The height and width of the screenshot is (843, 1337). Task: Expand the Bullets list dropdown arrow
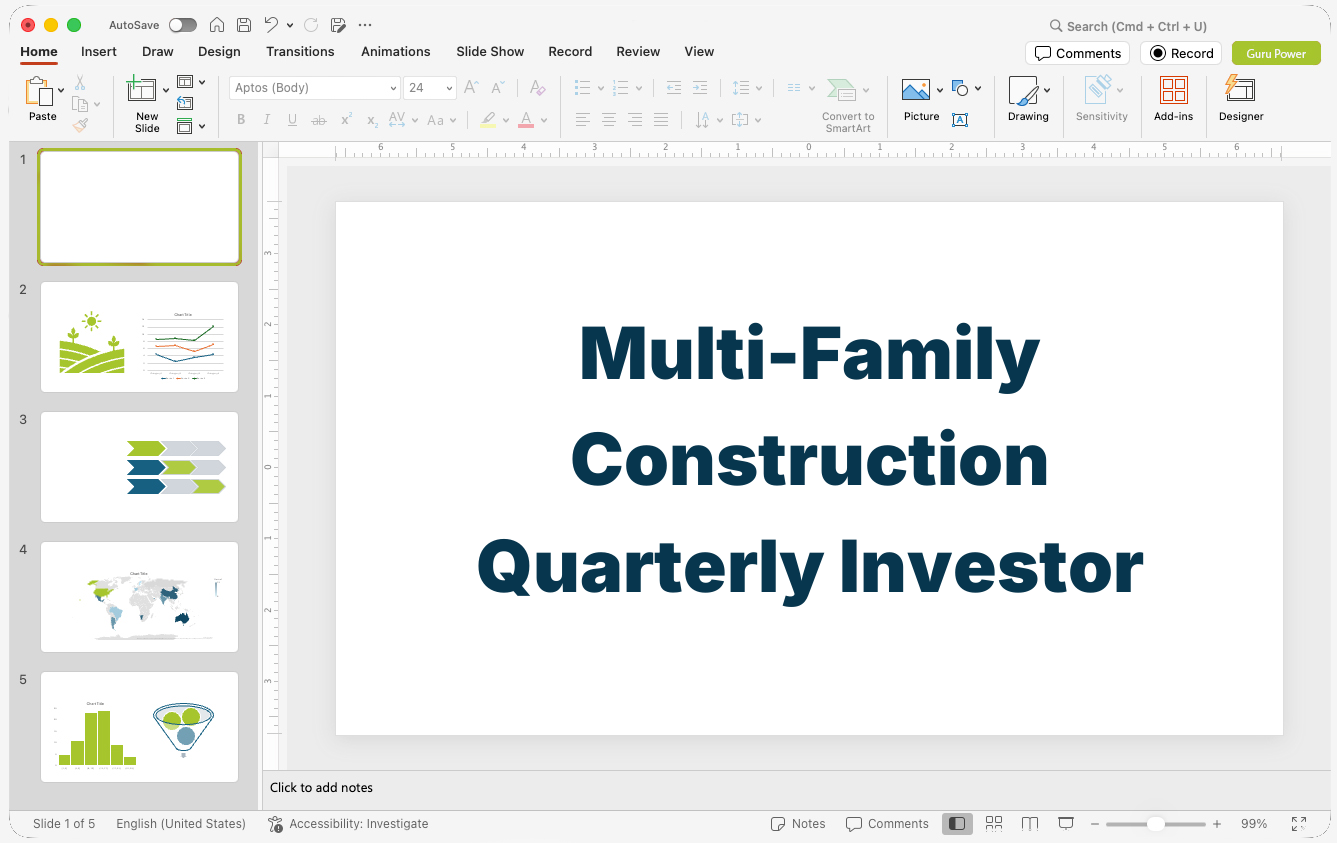coord(600,88)
